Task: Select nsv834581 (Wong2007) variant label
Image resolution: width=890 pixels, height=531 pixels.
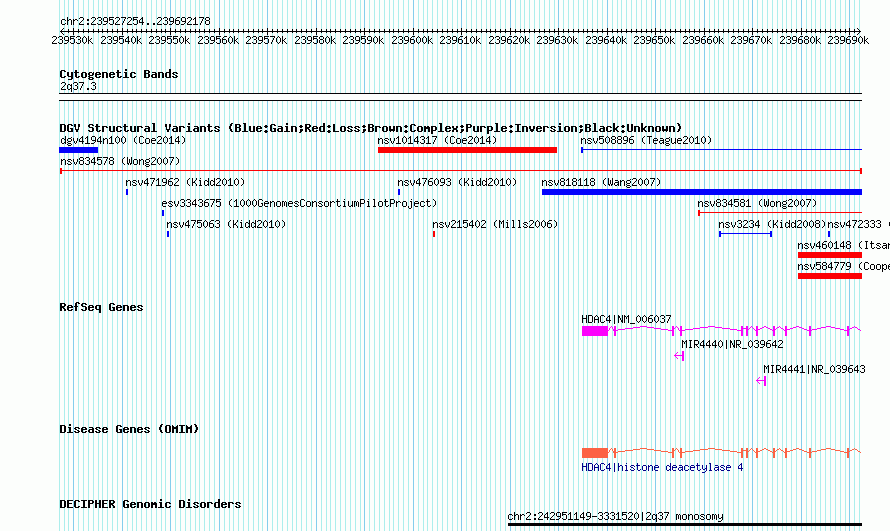Action: pyautogui.click(x=757, y=203)
